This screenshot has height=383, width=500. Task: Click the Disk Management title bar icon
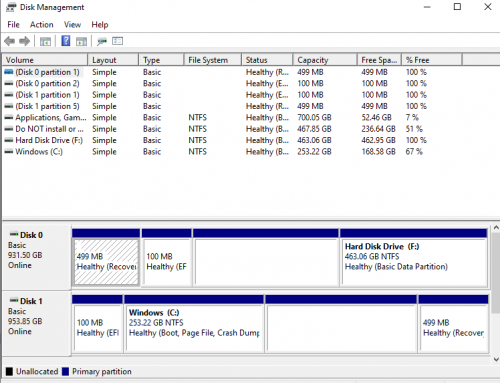(11, 7)
